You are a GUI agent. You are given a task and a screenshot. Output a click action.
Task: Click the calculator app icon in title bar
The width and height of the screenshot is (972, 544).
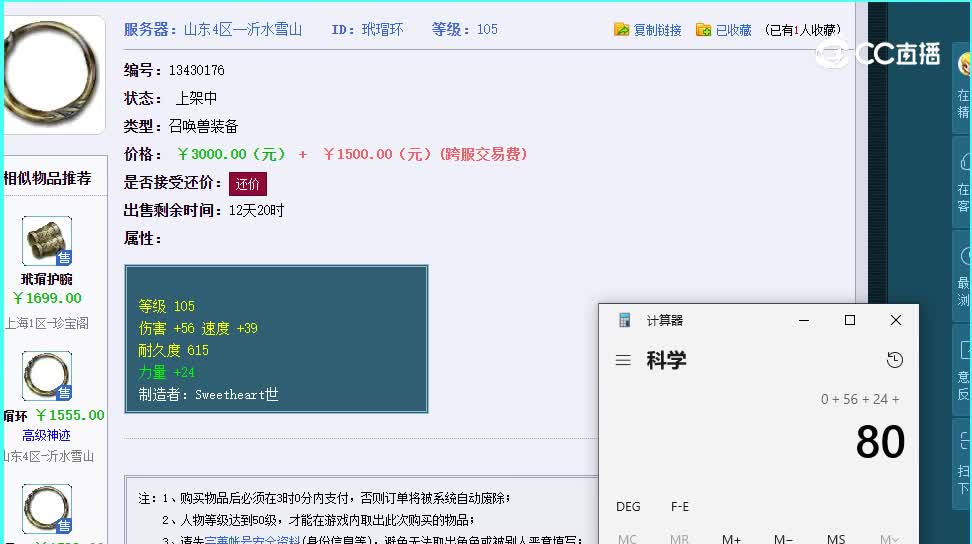[x=625, y=320]
